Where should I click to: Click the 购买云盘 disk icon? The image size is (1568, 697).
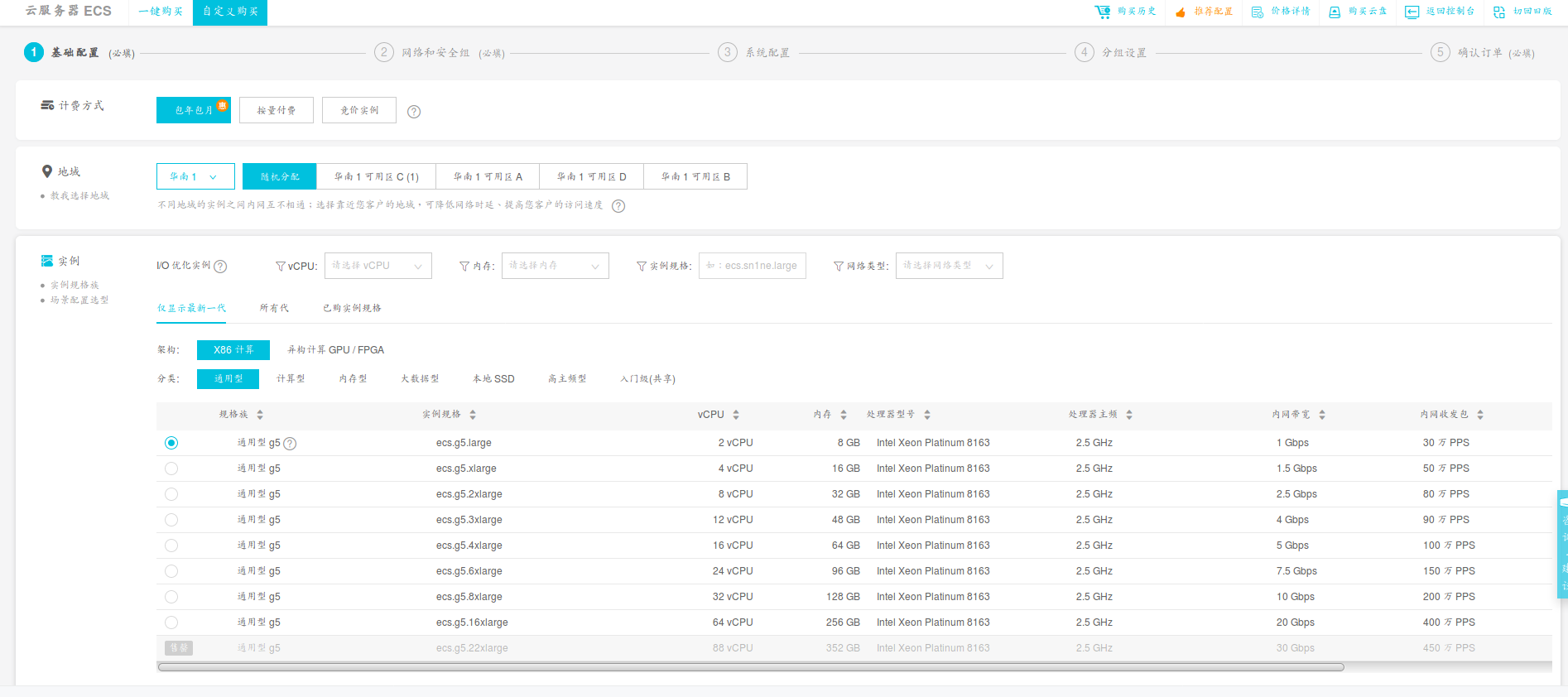click(1335, 12)
